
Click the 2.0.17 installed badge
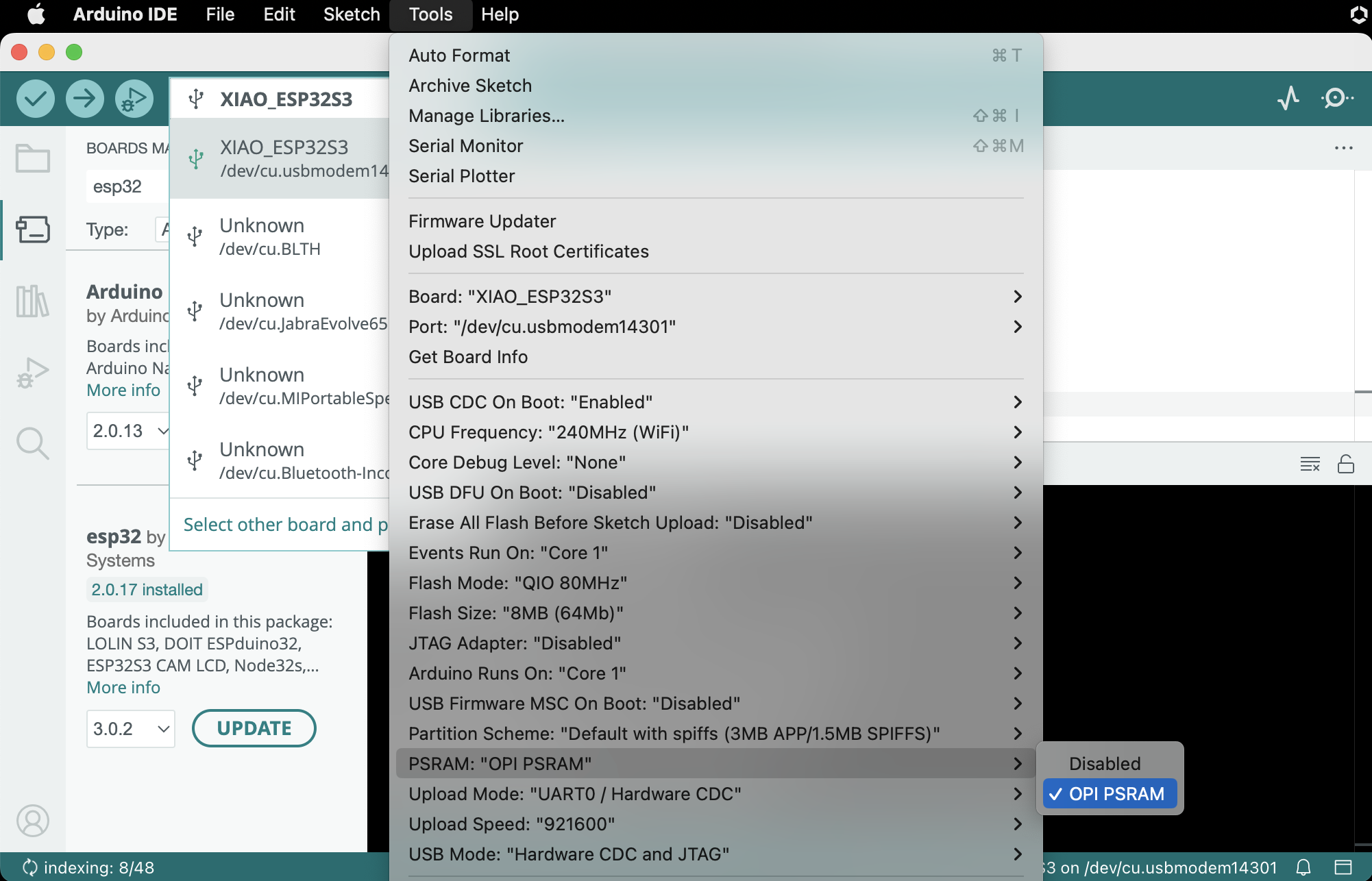pos(147,590)
